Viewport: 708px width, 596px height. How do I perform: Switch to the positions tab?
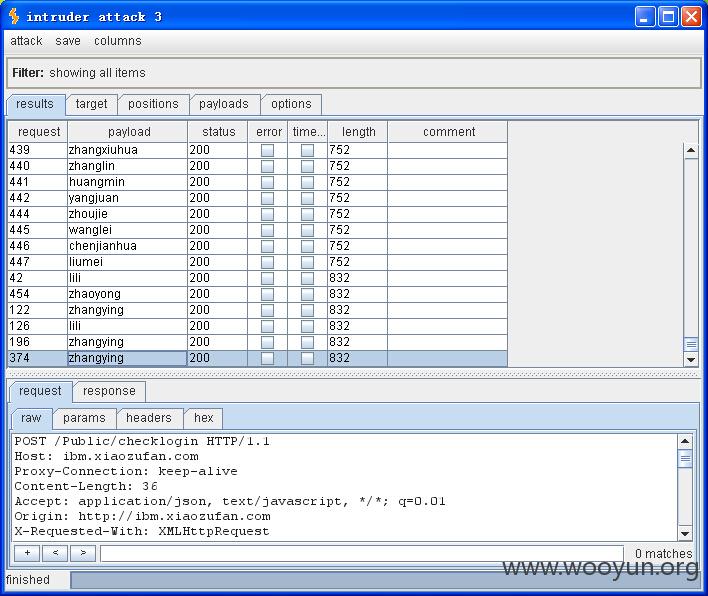coord(153,104)
